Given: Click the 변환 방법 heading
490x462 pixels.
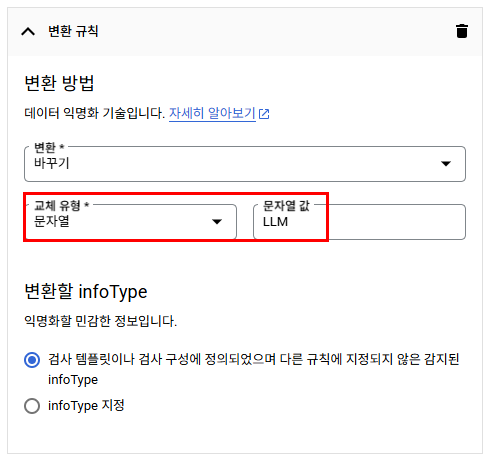Looking at the screenshot, I should pyautogui.click(x=59, y=83).
